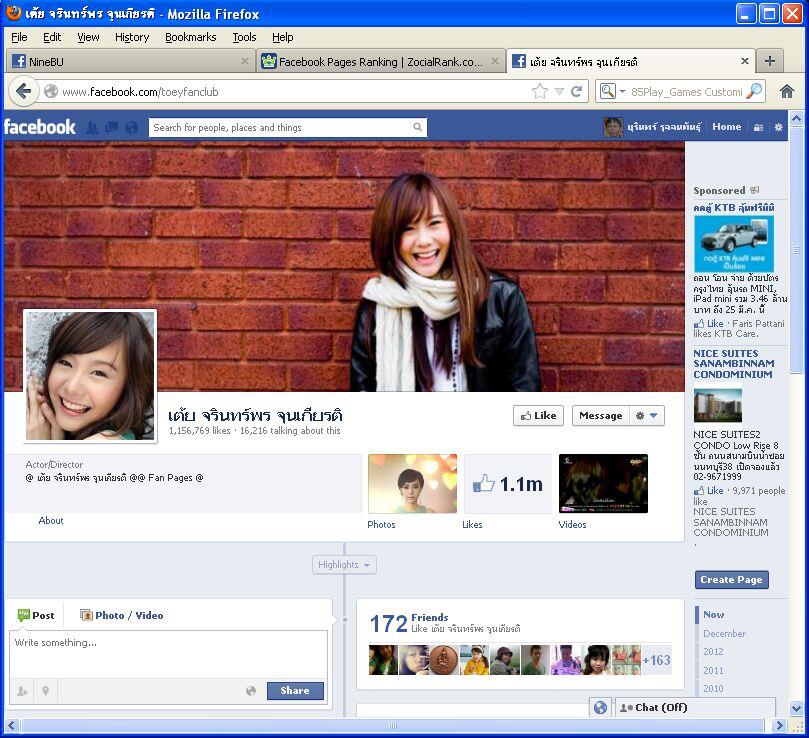Open the search engine selector dropdown

click(x=610, y=91)
